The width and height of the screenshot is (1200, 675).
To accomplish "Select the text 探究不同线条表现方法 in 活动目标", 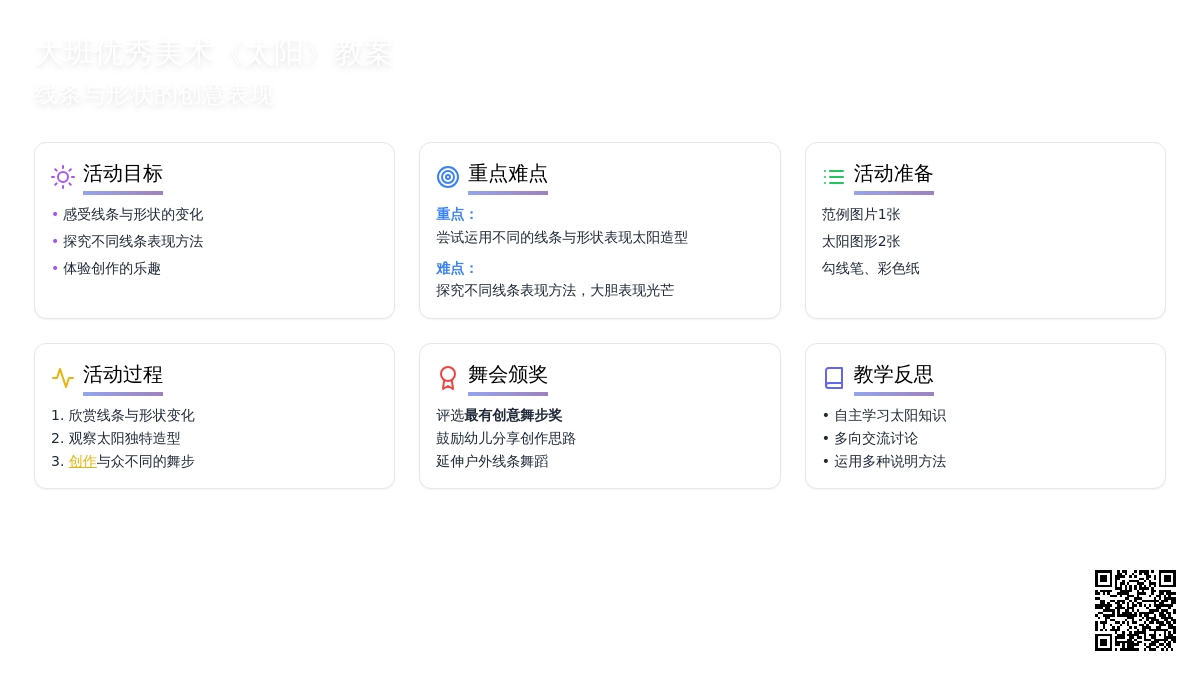I will [x=133, y=241].
